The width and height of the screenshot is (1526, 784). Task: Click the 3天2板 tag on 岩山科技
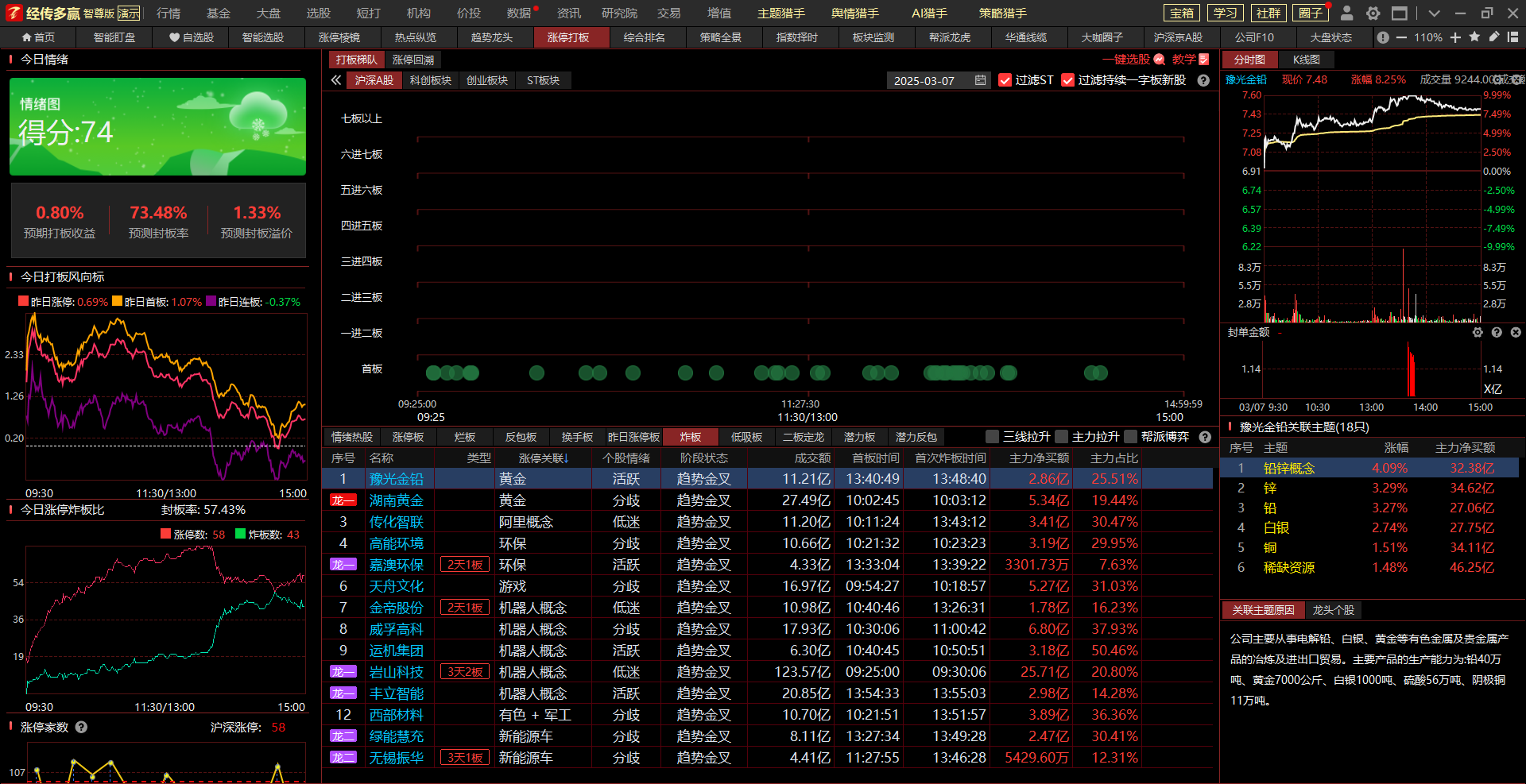pos(465,672)
